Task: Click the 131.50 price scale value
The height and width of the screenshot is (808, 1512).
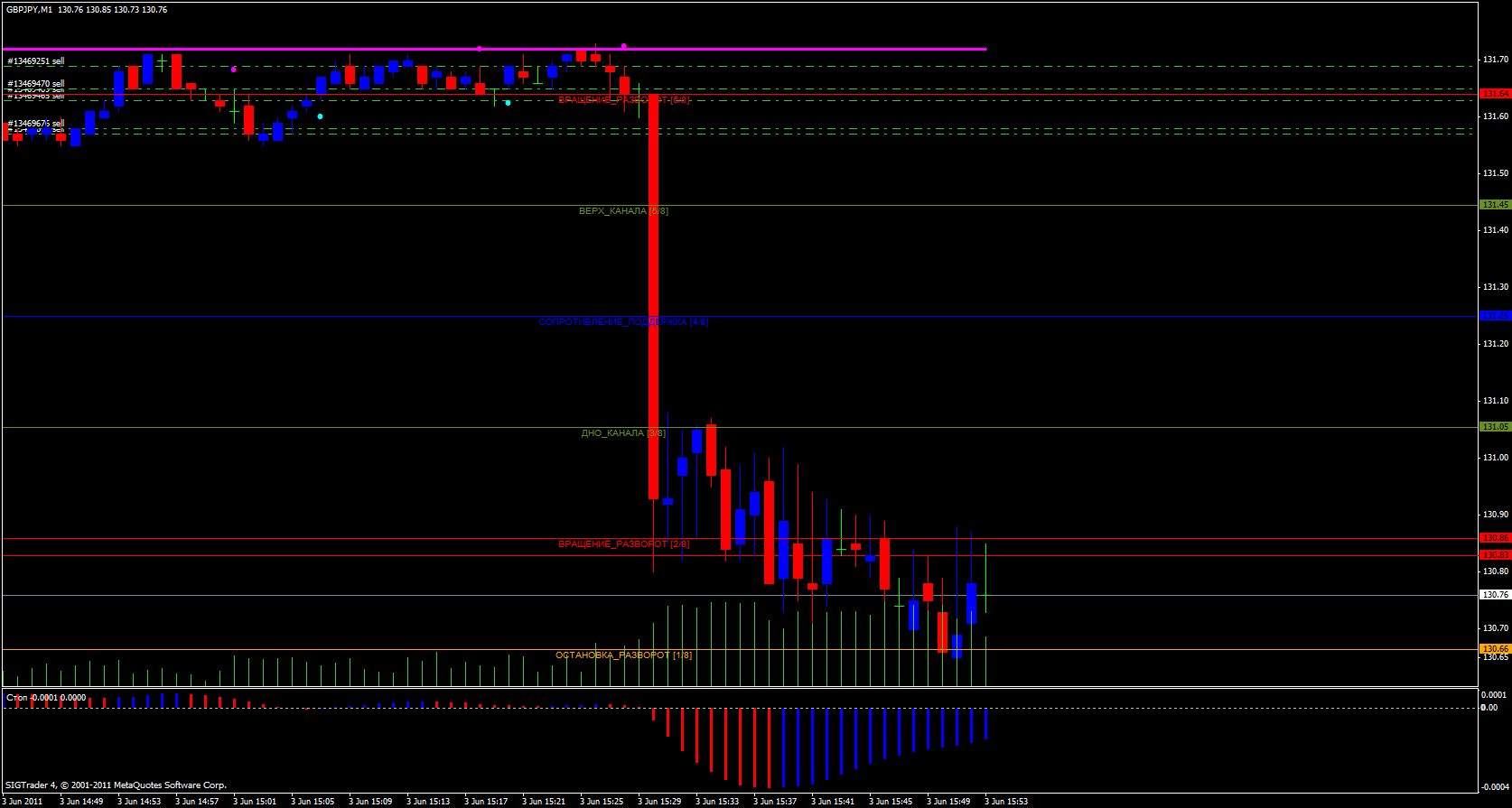Action: click(x=1495, y=173)
